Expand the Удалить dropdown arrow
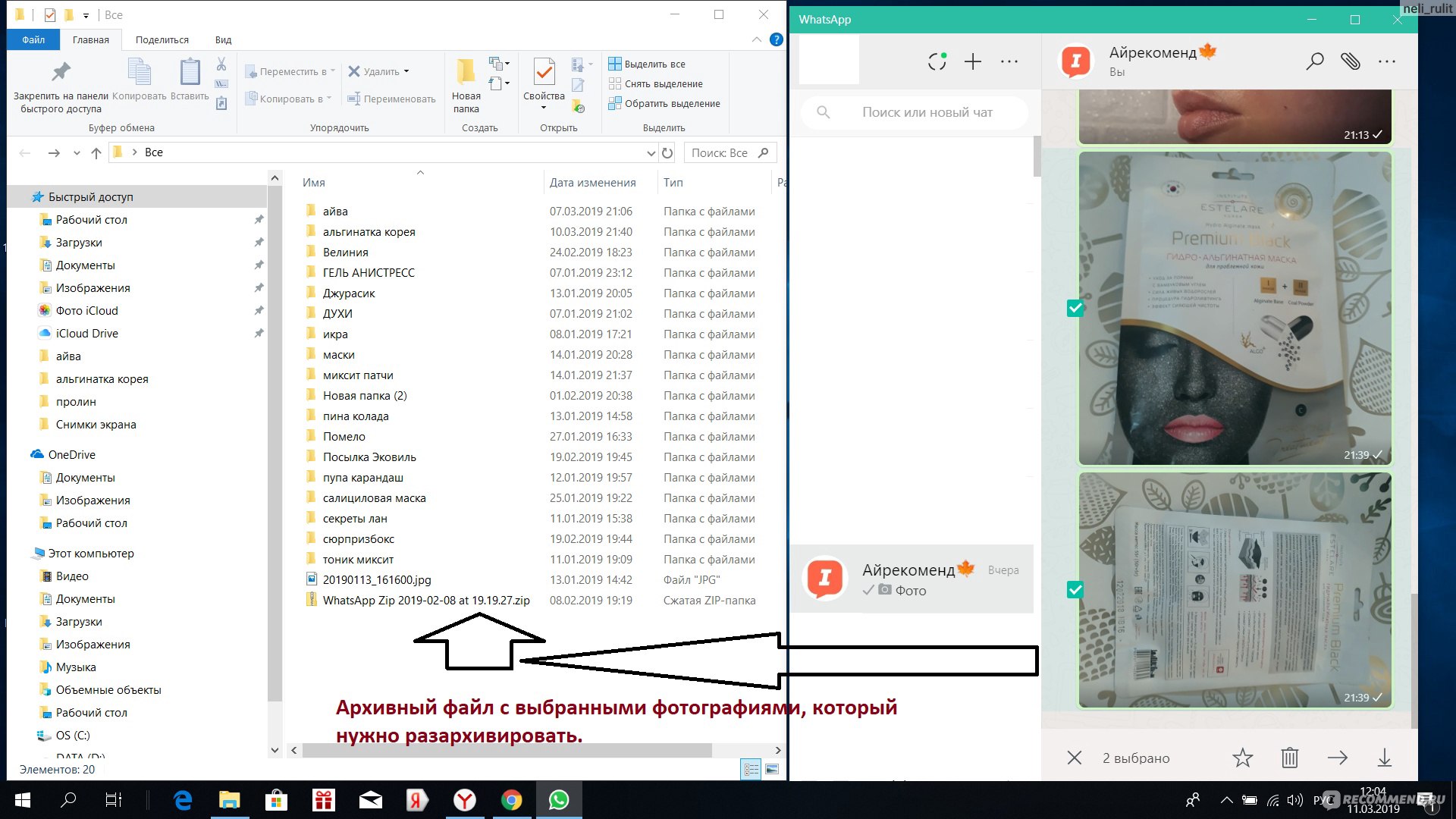 point(406,71)
